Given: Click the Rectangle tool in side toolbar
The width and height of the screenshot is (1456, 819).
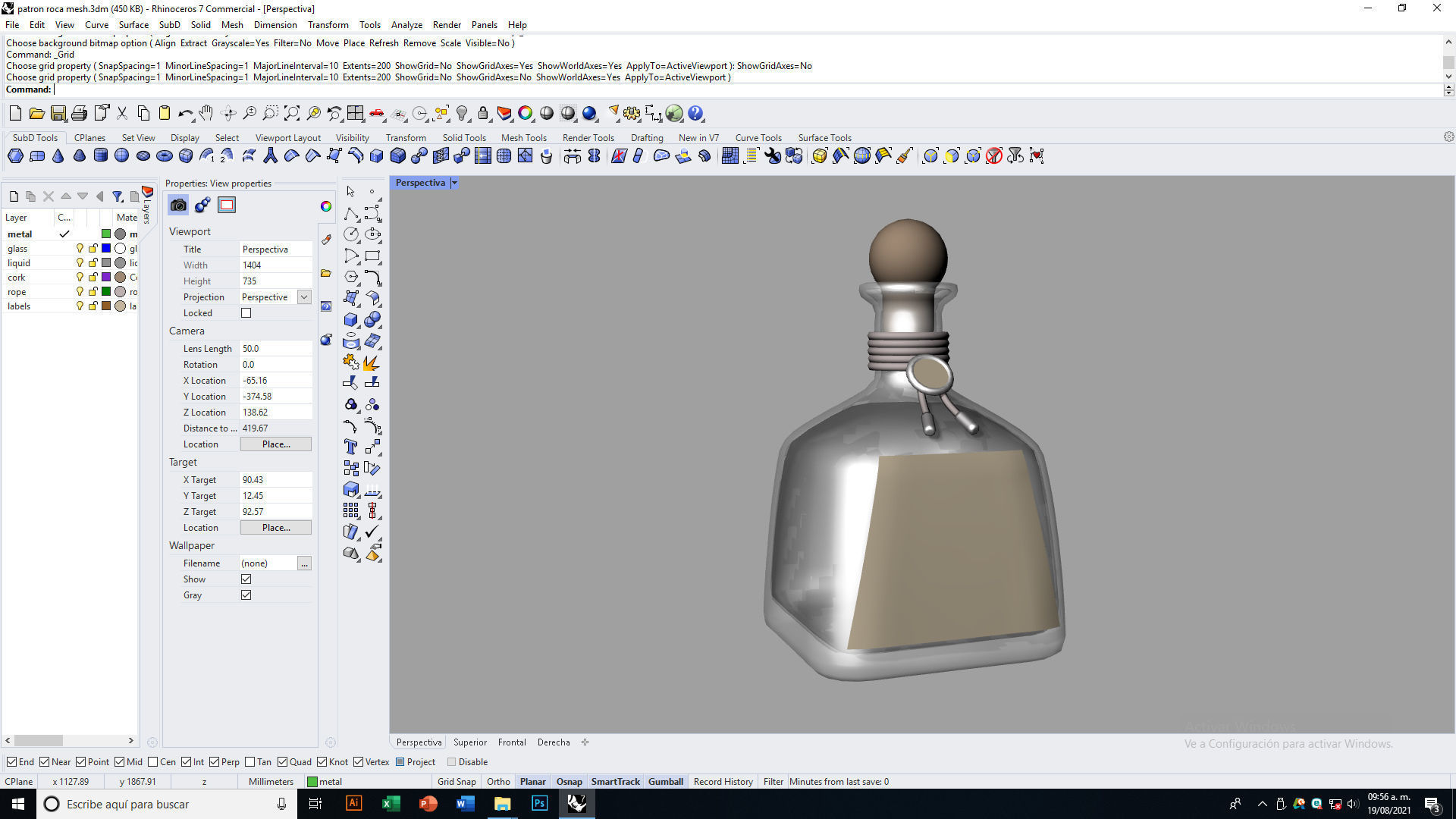Looking at the screenshot, I should pos(372,256).
